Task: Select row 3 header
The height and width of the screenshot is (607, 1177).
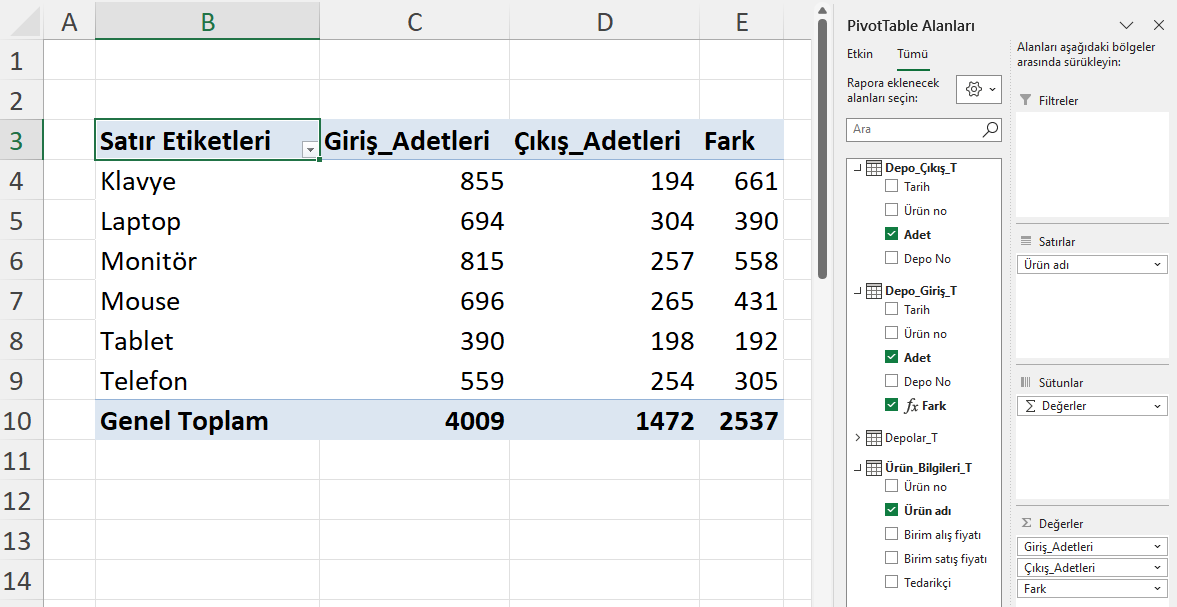Action: (x=21, y=140)
